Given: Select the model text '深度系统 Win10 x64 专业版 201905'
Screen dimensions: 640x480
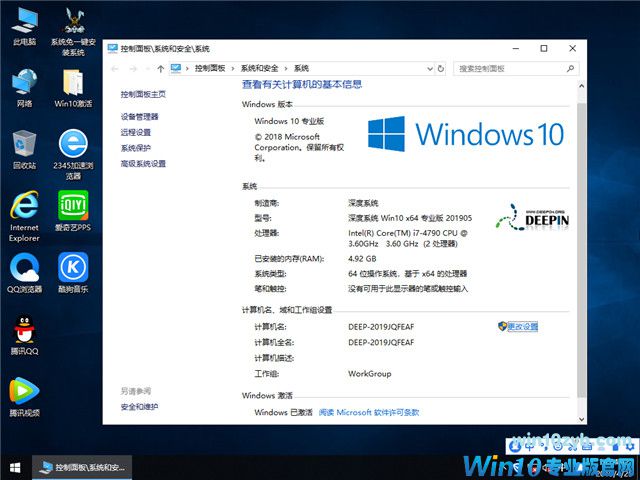Looking at the screenshot, I should [410, 218].
